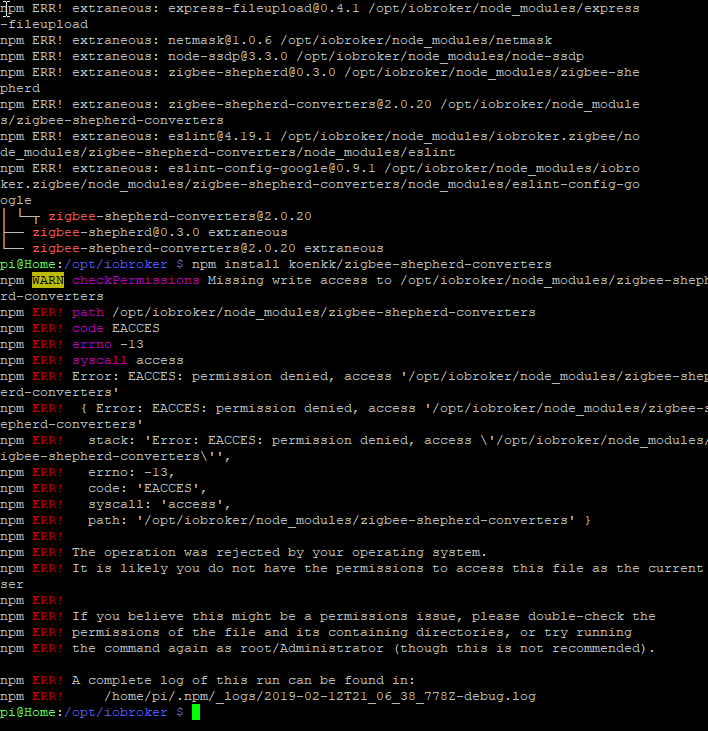Click the line "syscall: 'access',"
Image resolution: width=708 pixels, height=731 pixels.
click(159, 504)
